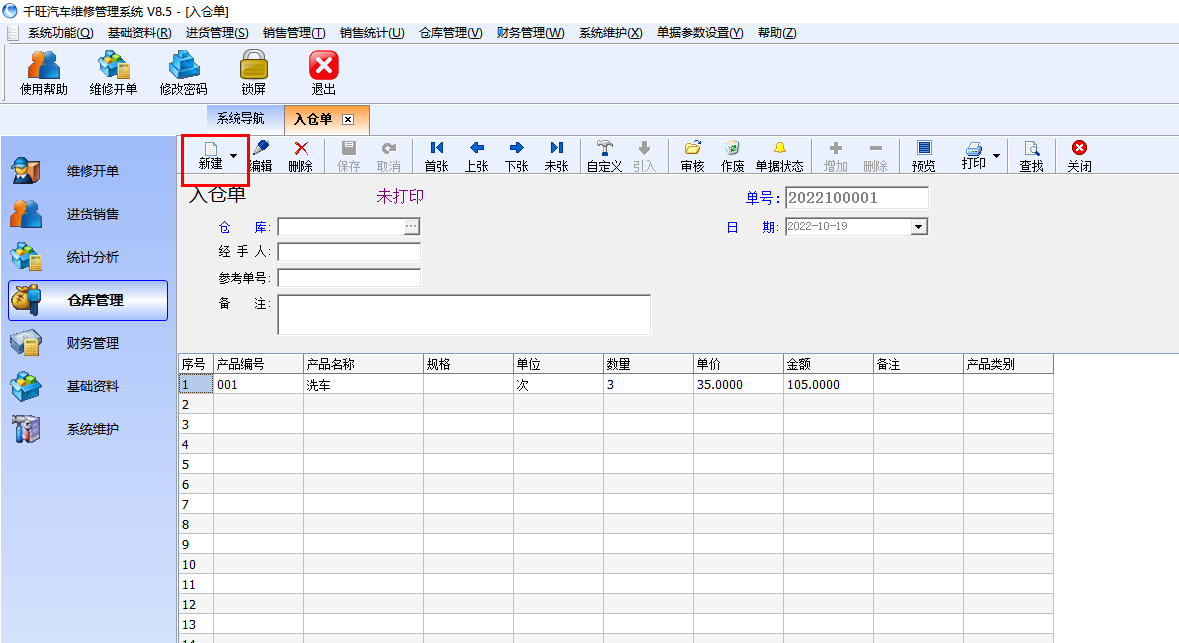Select the amount cell 105.0000

(828, 384)
